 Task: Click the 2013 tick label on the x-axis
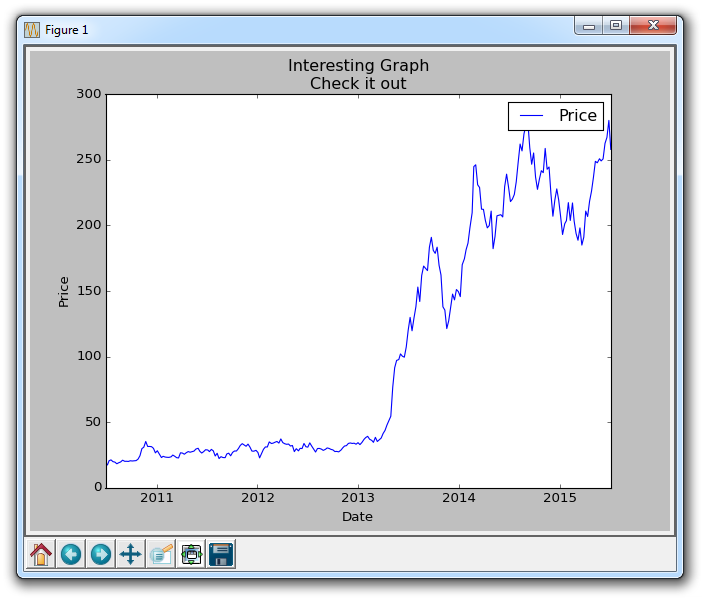point(358,498)
